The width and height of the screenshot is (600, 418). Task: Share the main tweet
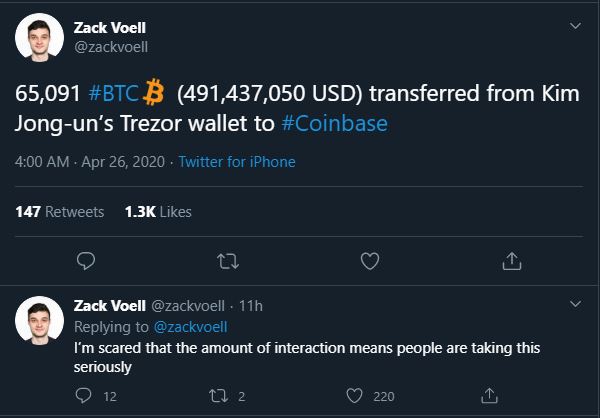coord(511,260)
